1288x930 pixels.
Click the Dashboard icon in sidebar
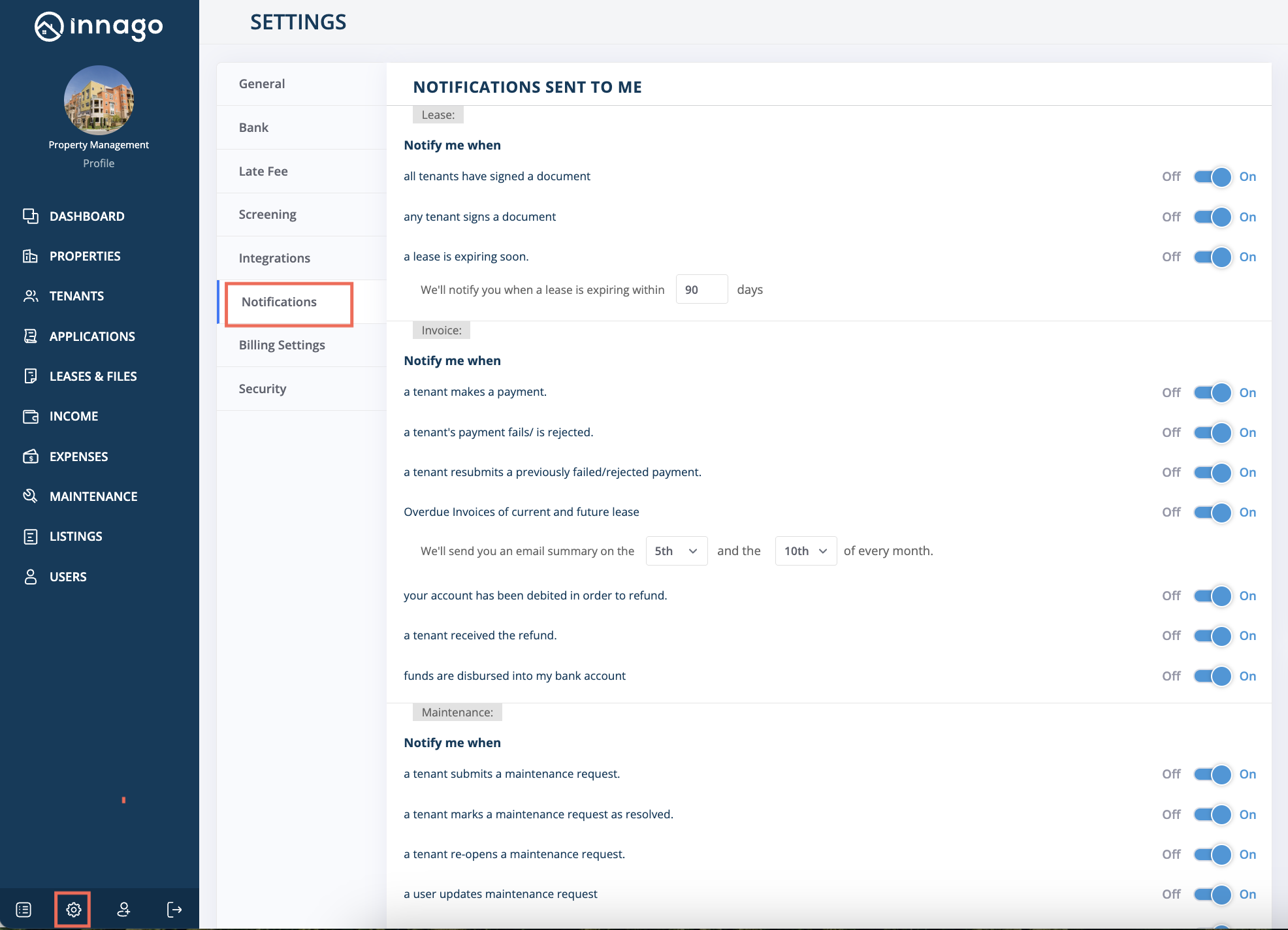(x=30, y=216)
